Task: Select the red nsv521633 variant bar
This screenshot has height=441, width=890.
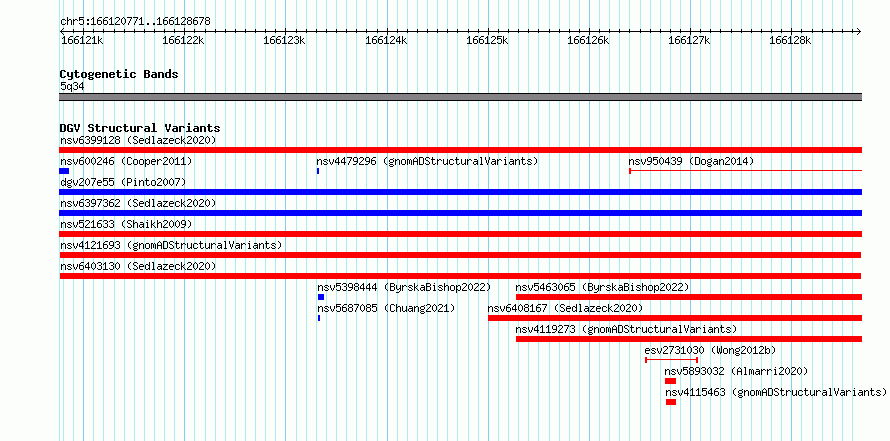Action: [x=460, y=234]
